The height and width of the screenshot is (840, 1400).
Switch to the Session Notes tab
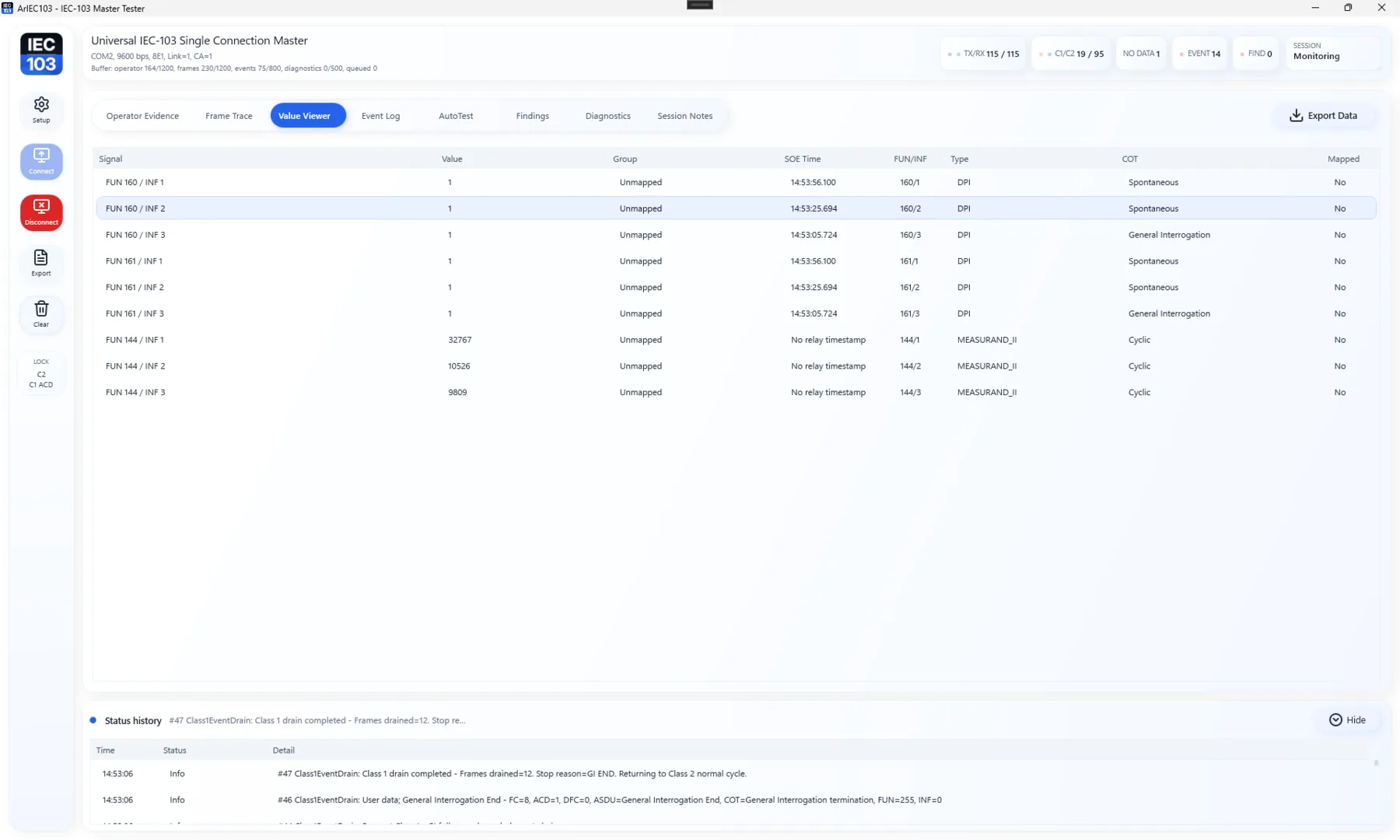pos(684,116)
